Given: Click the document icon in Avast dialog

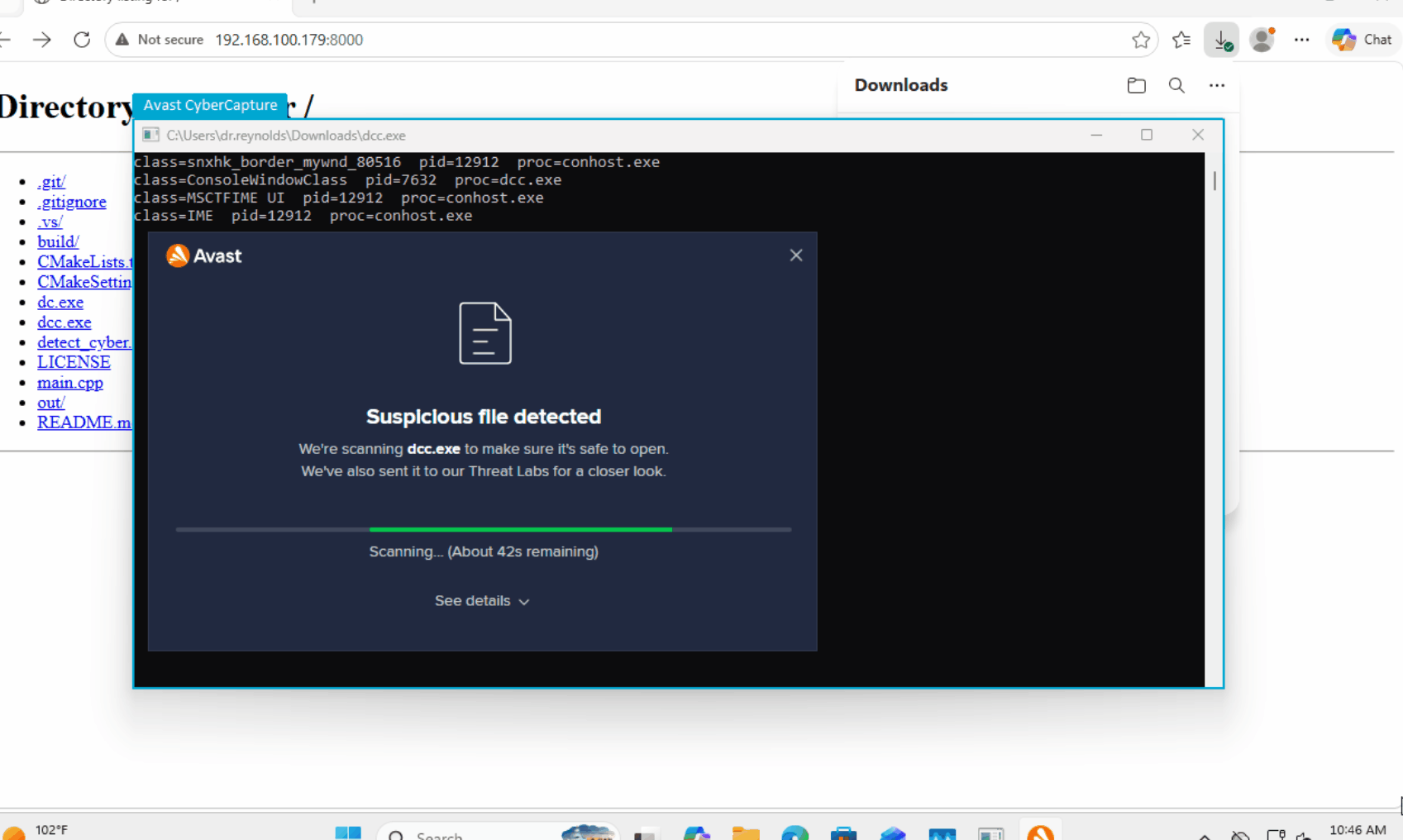Looking at the screenshot, I should (x=485, y=333).
